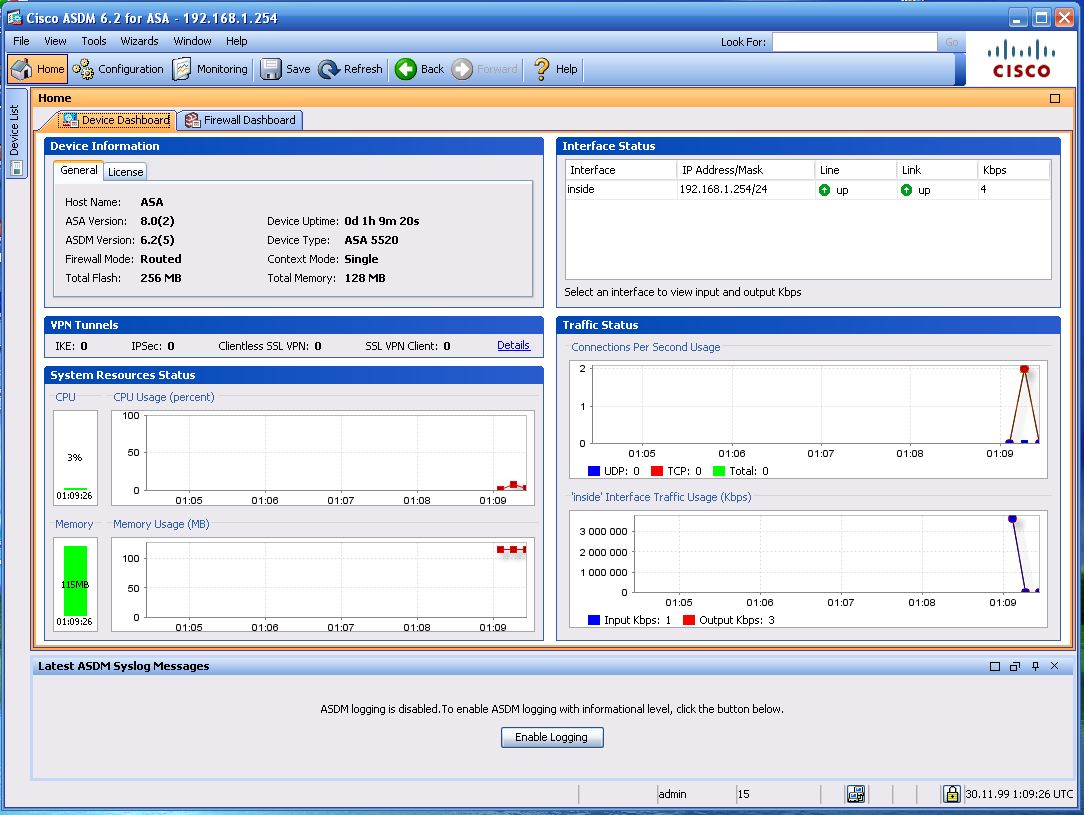Open the Configuration section
1084x815 pixels.
(118, 69)
